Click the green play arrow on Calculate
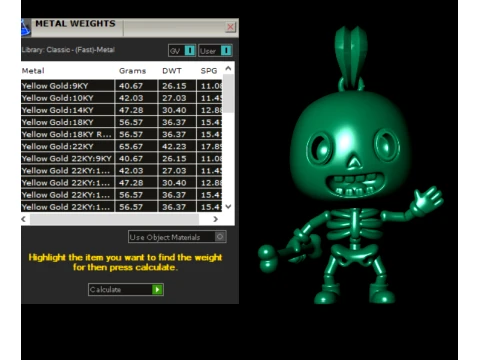 tap(157, 289)
